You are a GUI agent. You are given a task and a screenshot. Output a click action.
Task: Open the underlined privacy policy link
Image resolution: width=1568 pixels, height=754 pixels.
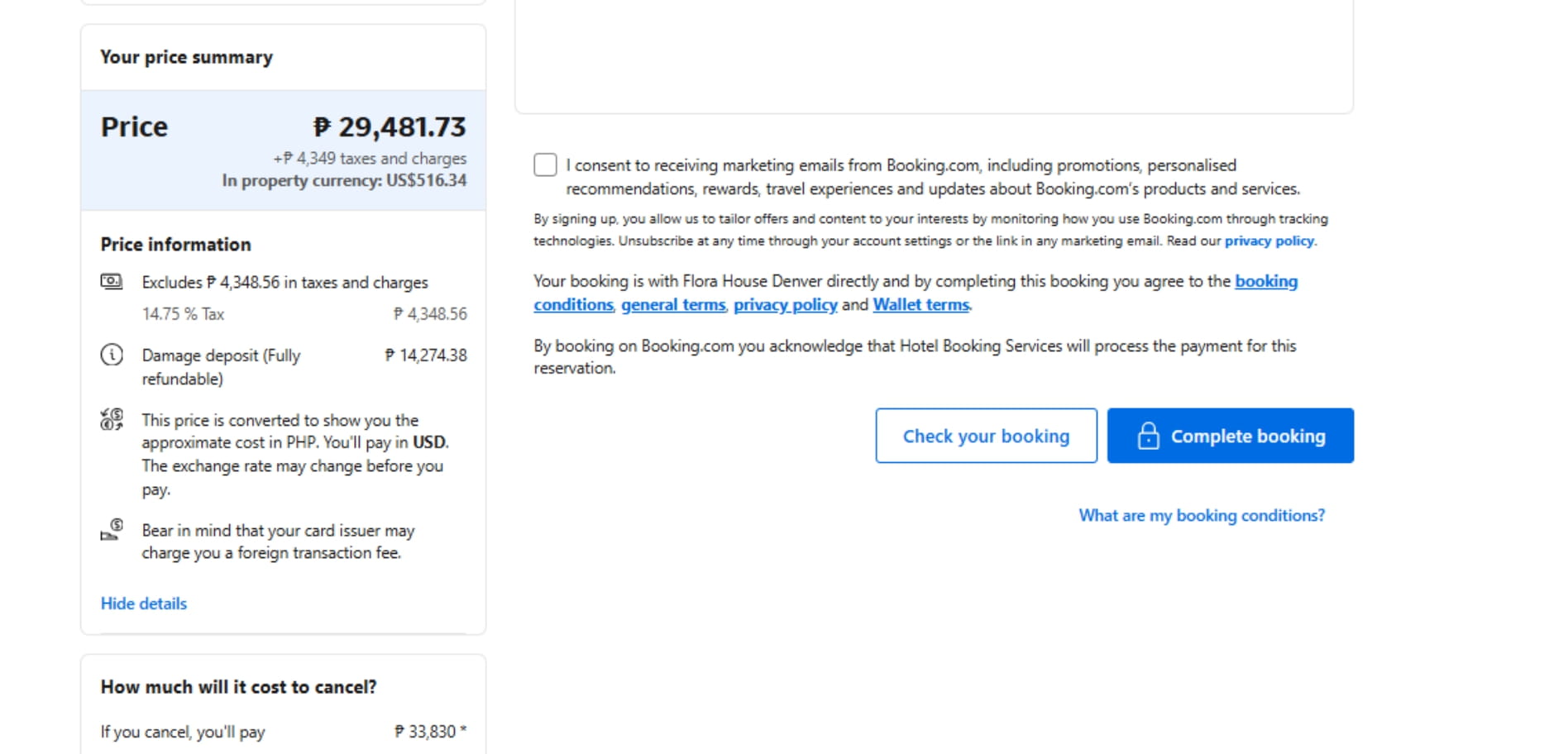point(786,305)
